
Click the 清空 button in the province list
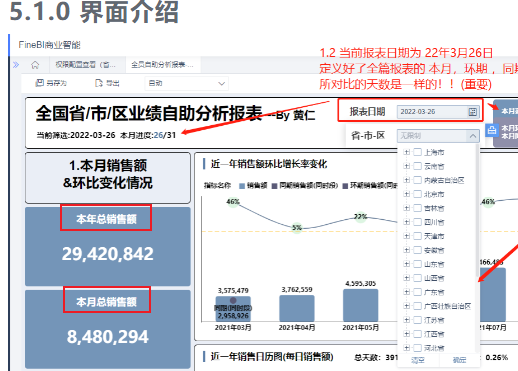[x=418, y=360]
